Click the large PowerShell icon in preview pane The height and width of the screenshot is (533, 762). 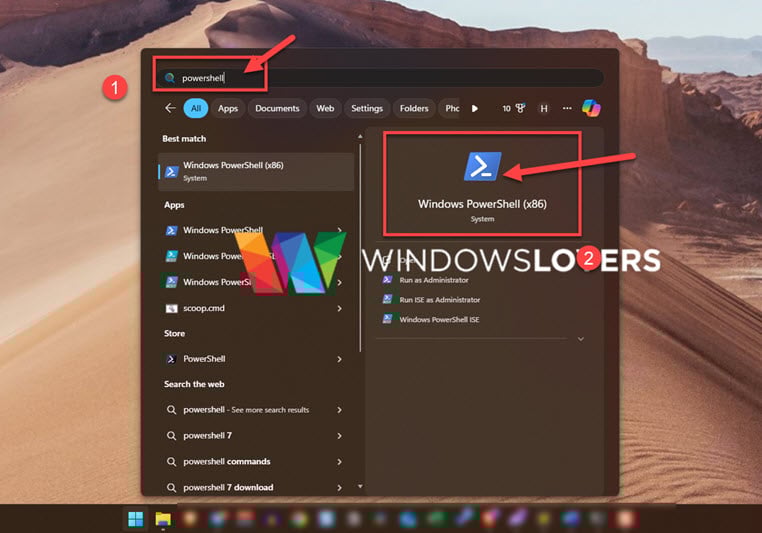tap(482, 166)
